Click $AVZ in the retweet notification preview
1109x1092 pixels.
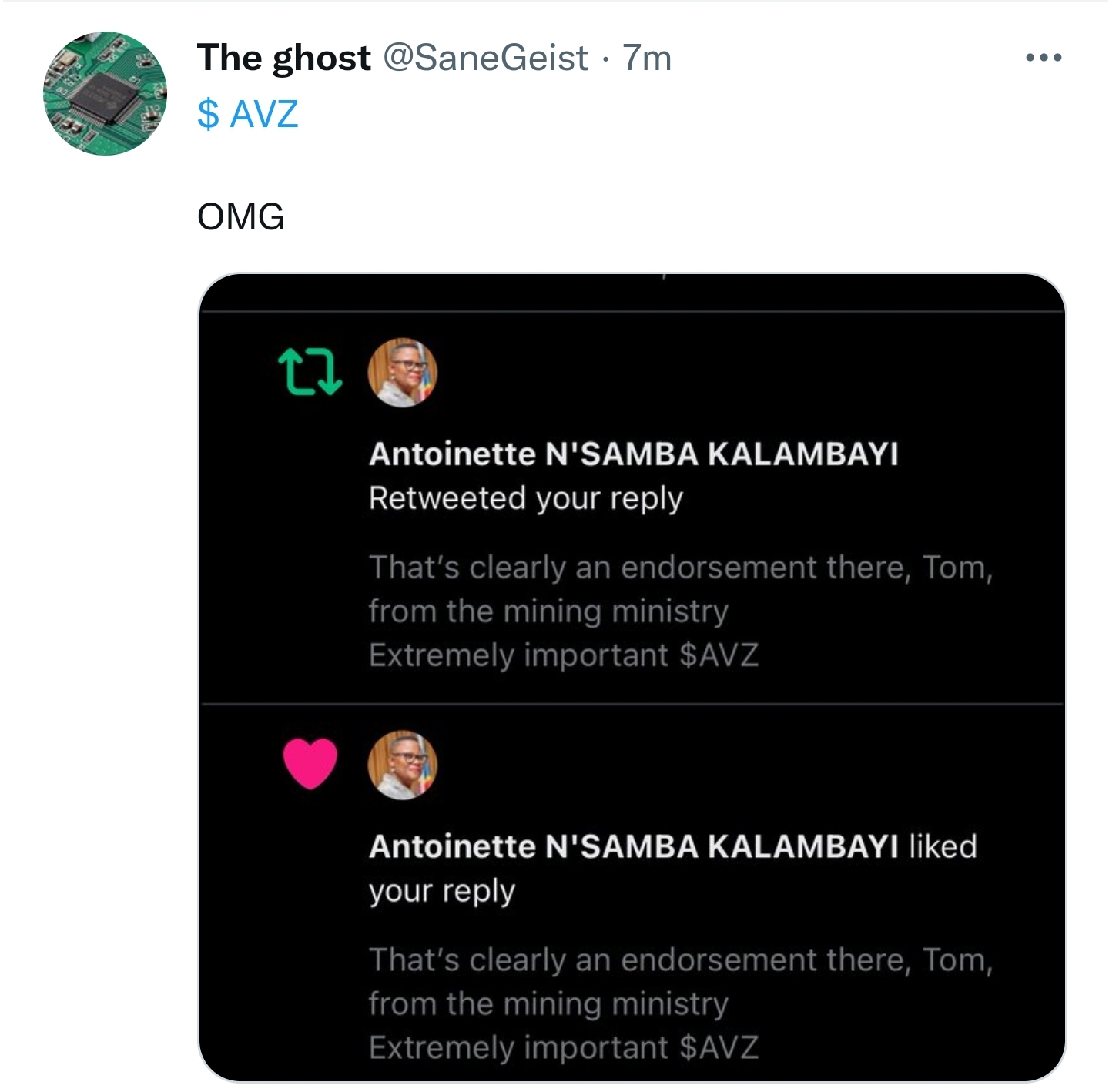(x=719, y=655)
